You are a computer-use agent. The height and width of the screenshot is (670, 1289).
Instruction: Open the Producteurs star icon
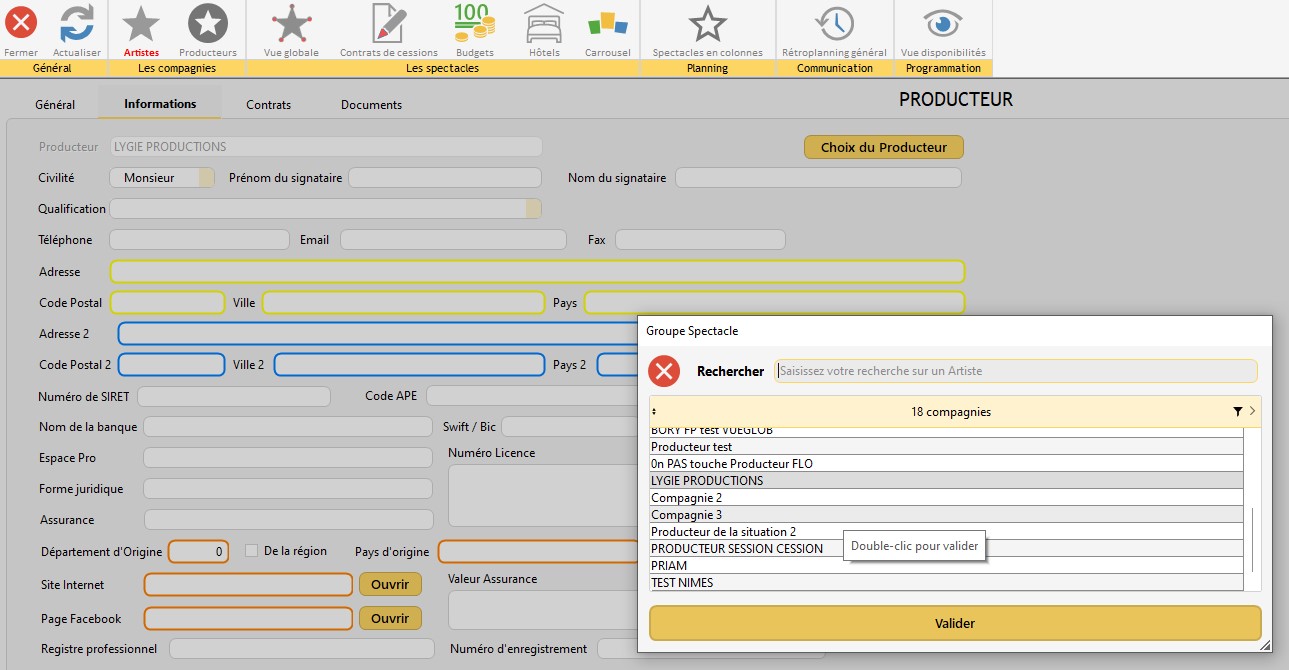208,24
